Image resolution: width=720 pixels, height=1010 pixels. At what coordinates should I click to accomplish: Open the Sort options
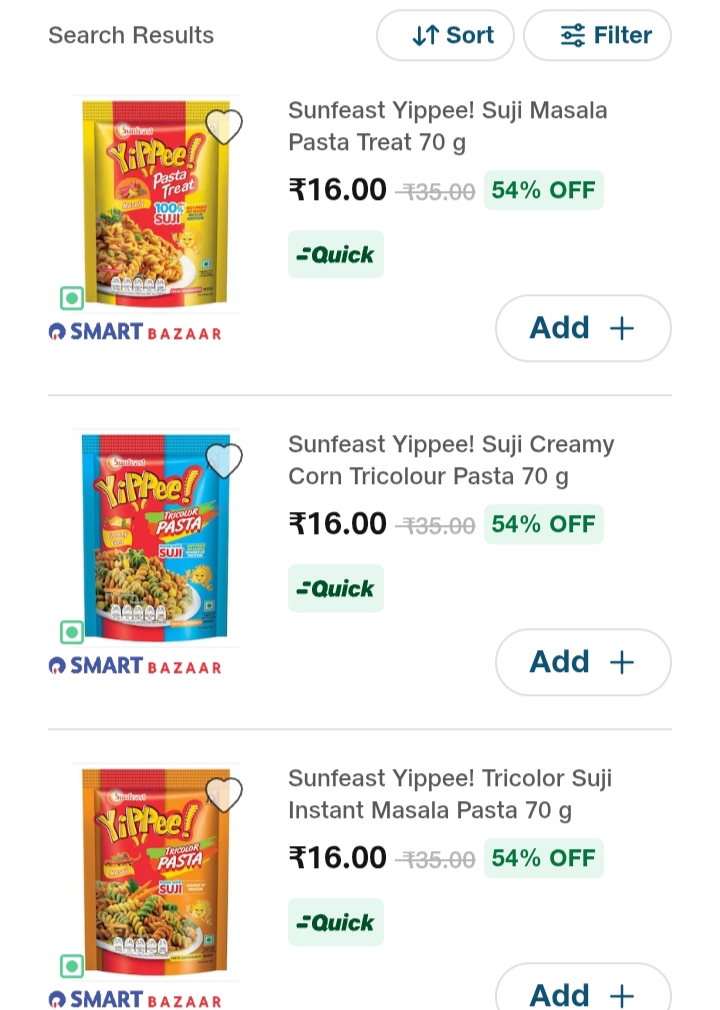[x=445, y=36]
